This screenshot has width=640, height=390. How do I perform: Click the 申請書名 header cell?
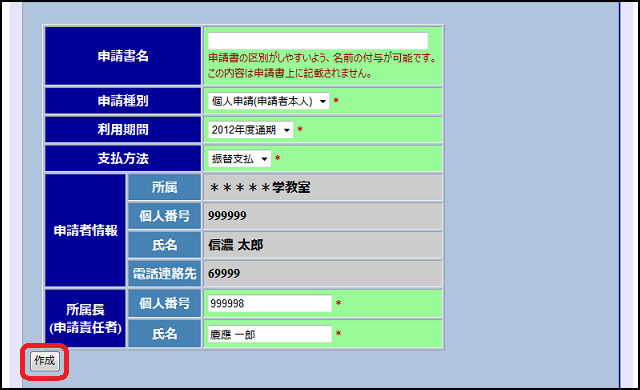point(123,56)
